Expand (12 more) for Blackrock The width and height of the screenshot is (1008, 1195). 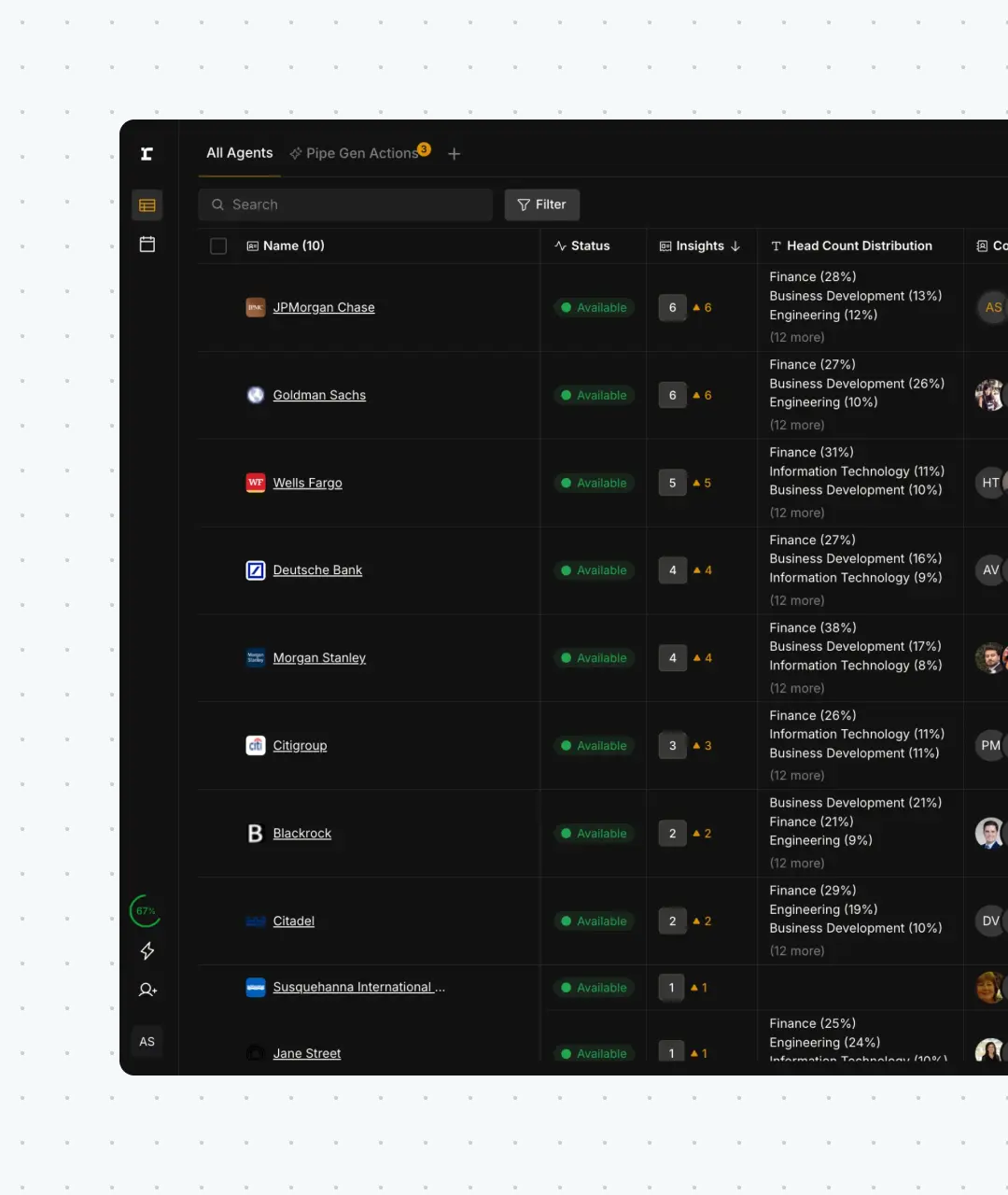[797, 864]
